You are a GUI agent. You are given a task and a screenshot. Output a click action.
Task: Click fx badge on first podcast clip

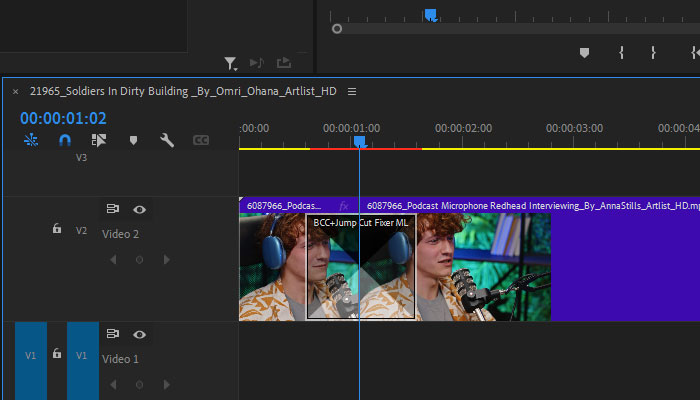(344, 206)
